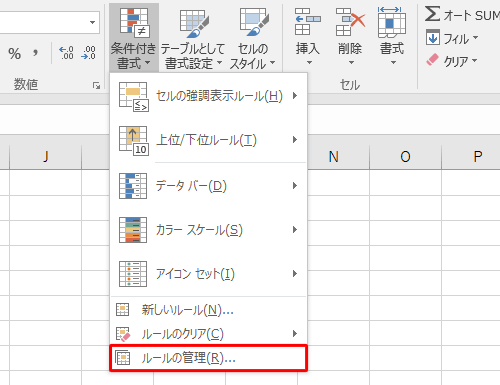The image size is (500, 385).
Task: Open ルールのクリア(C) submenu
Action: (x=208, y=334)
